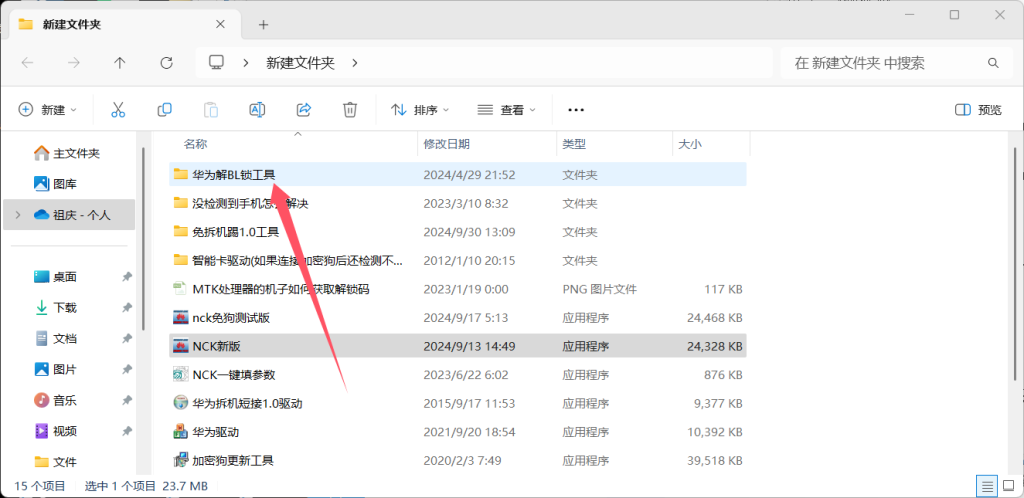Sort by 名称 column header

coord(195,144)
